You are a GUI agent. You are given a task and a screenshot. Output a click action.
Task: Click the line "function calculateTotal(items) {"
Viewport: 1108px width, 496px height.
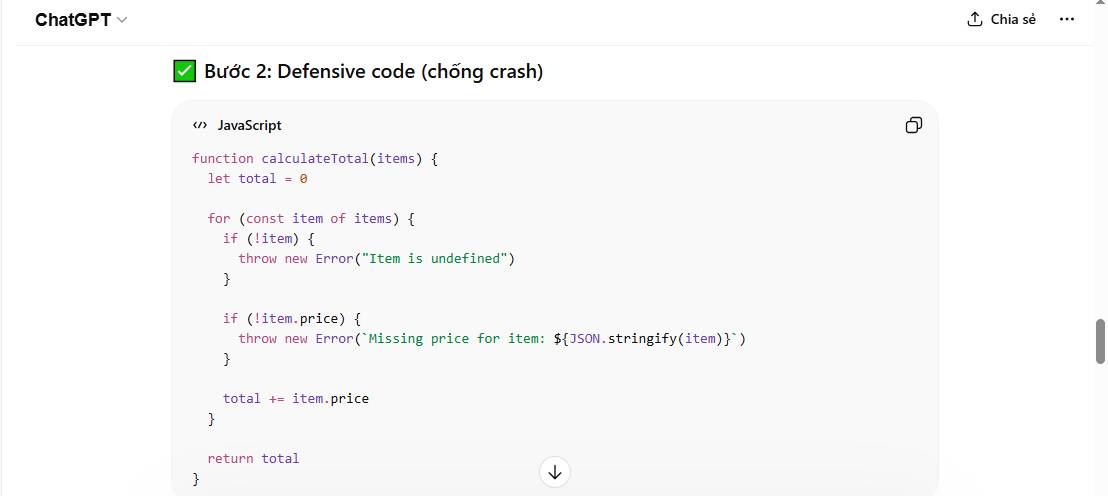(x=315, y=159)
